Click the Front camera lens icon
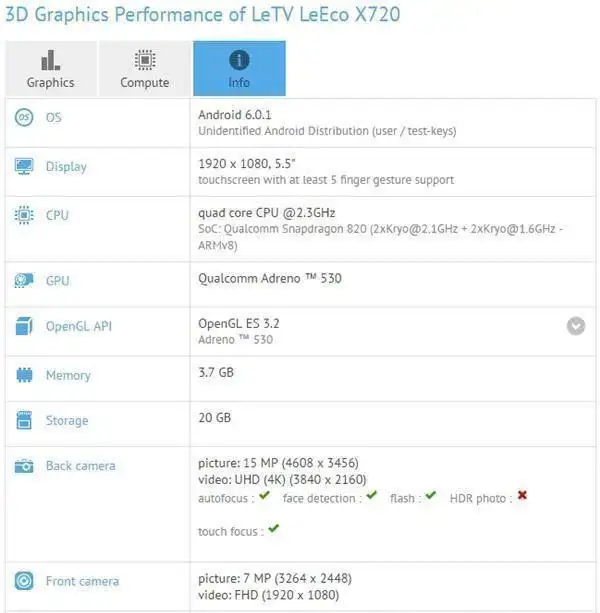This screenshot has height=613, width=600. 24,581
